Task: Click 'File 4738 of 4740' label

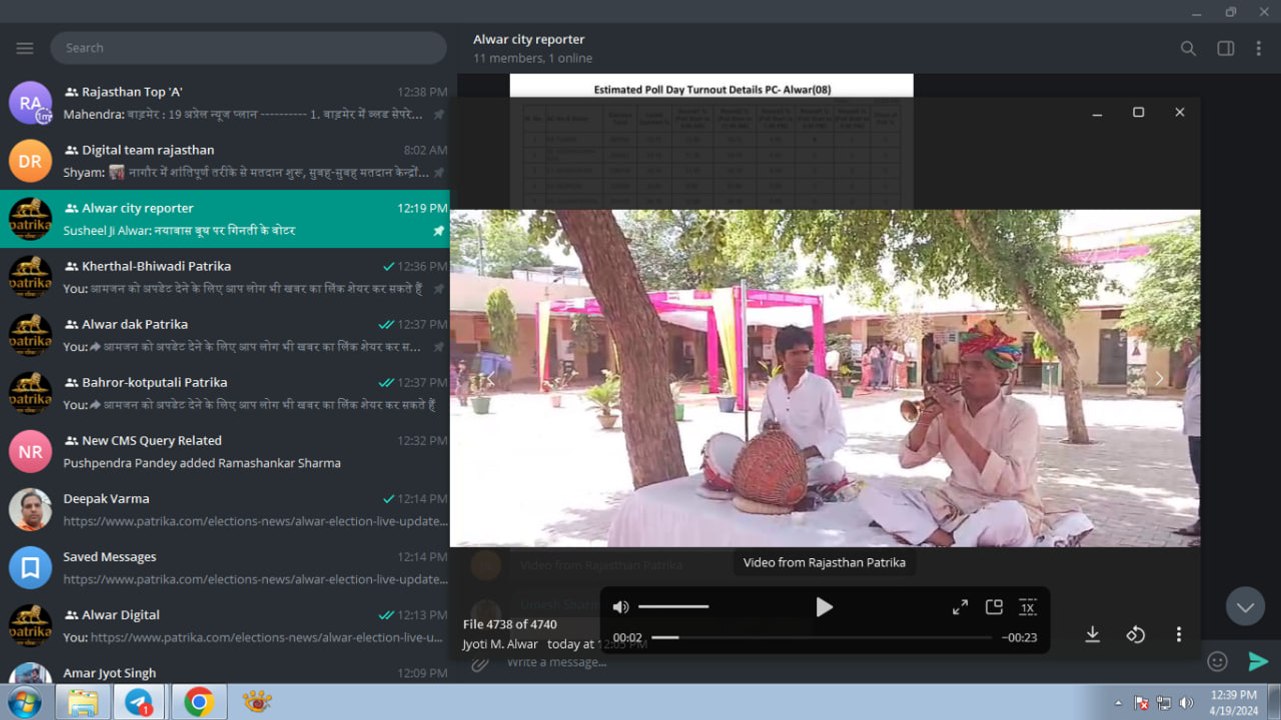Action: pos(510,624)
